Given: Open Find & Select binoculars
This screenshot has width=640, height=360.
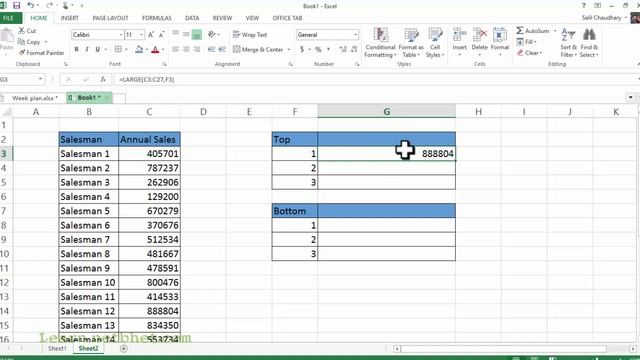Looking at the screenshot, I should [x=589, y=43].
